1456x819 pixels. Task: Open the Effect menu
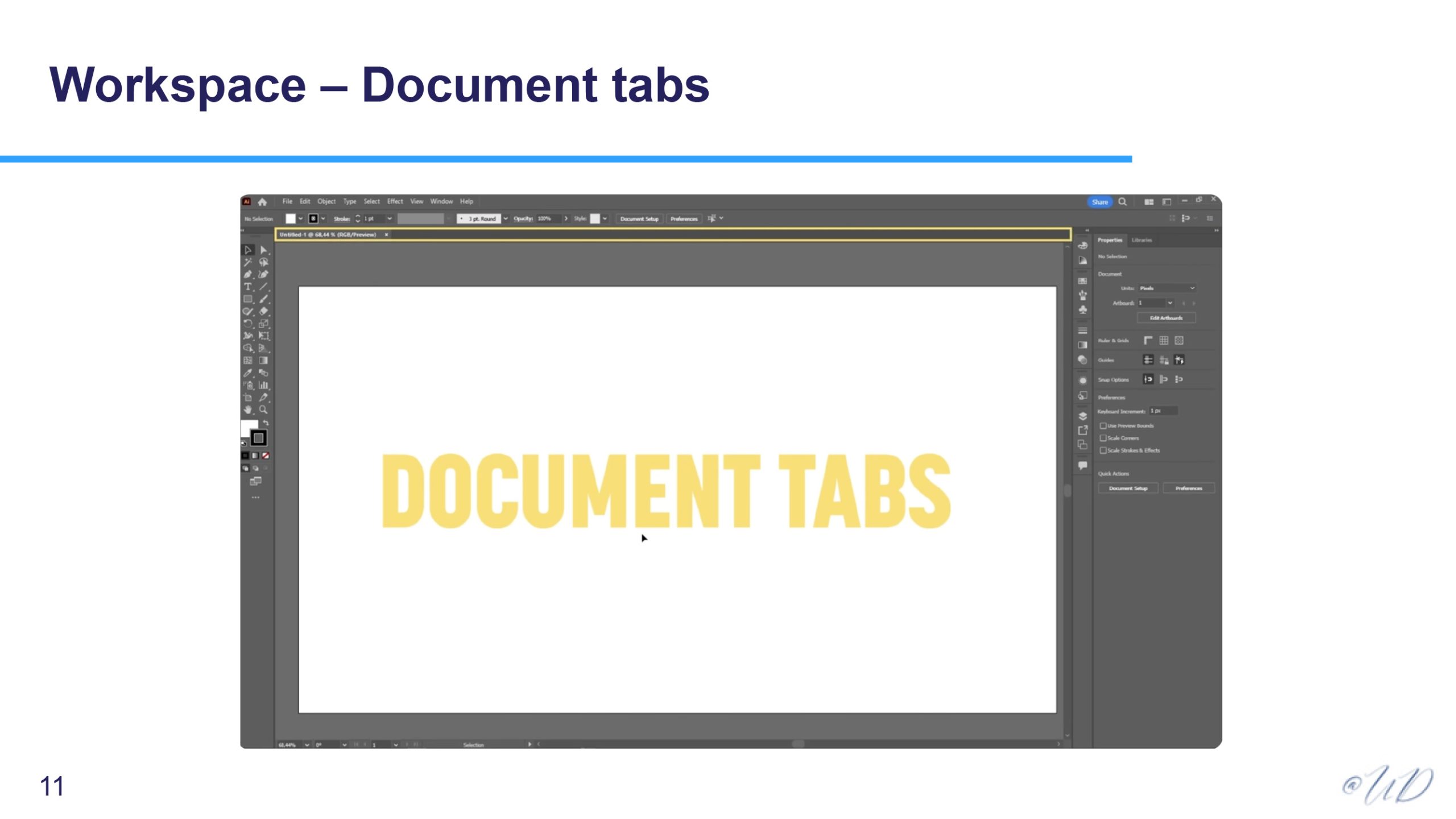tap(395, 201)
